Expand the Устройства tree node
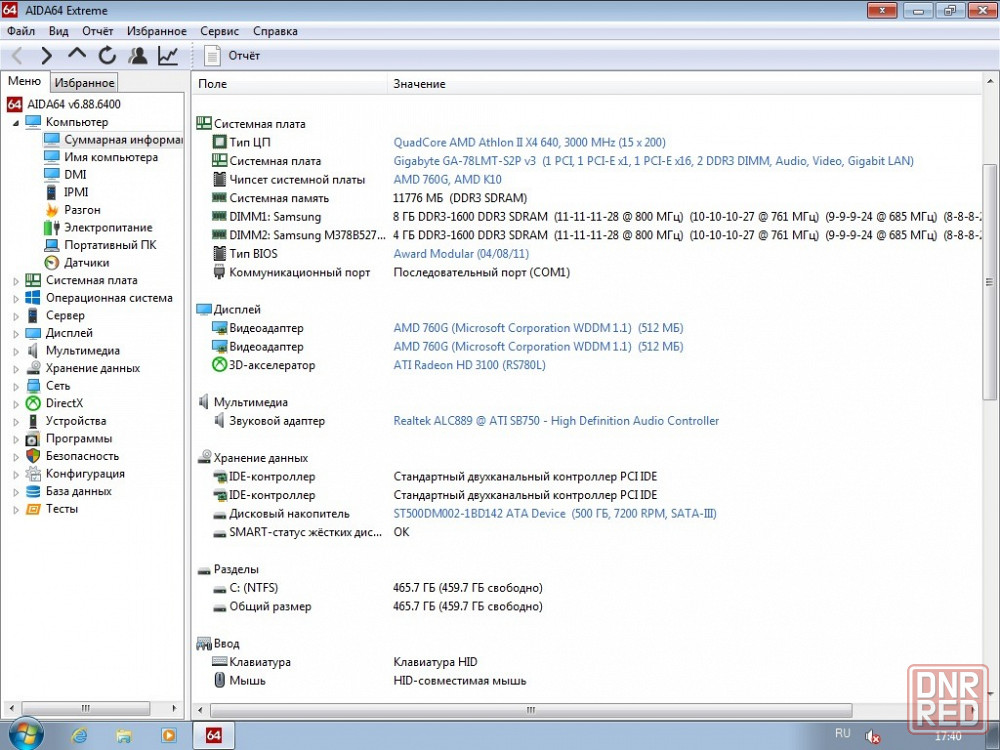Viewport: 1000px width, 750px height. click(16, 422)
